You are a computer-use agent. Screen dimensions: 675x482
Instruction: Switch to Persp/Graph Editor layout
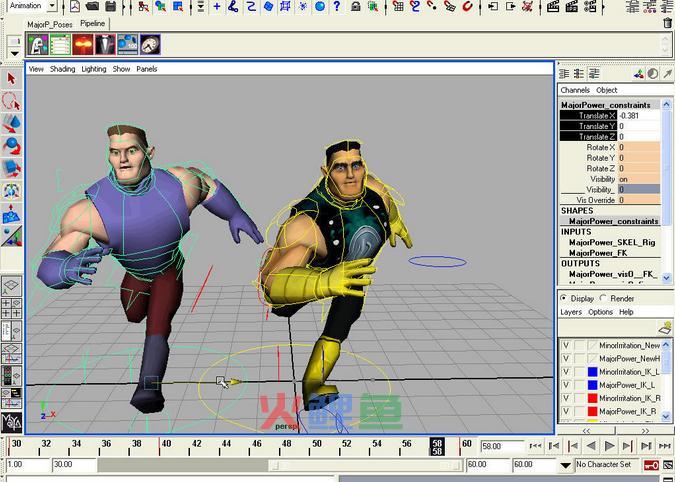[11, 353]
